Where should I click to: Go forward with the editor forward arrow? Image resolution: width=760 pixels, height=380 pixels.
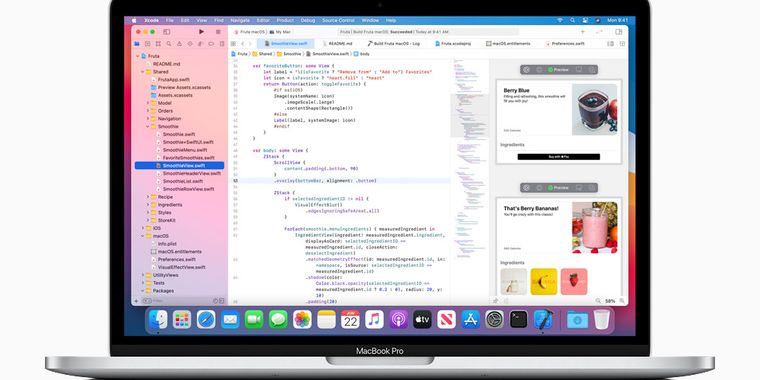(x=251, y=44)
